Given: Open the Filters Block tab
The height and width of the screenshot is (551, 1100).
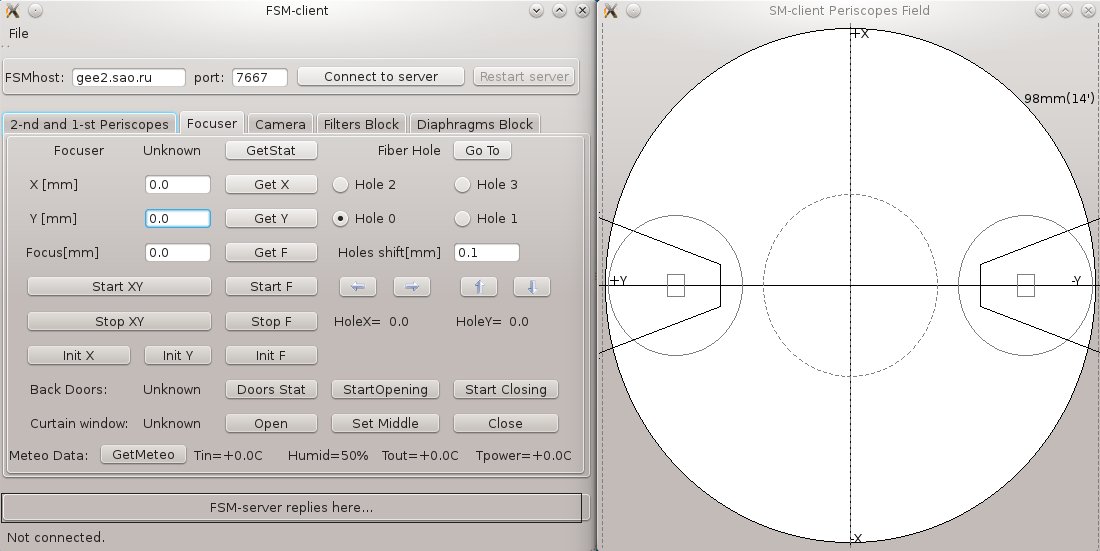Looking at the screenshot, I should [x=361, y=124].
